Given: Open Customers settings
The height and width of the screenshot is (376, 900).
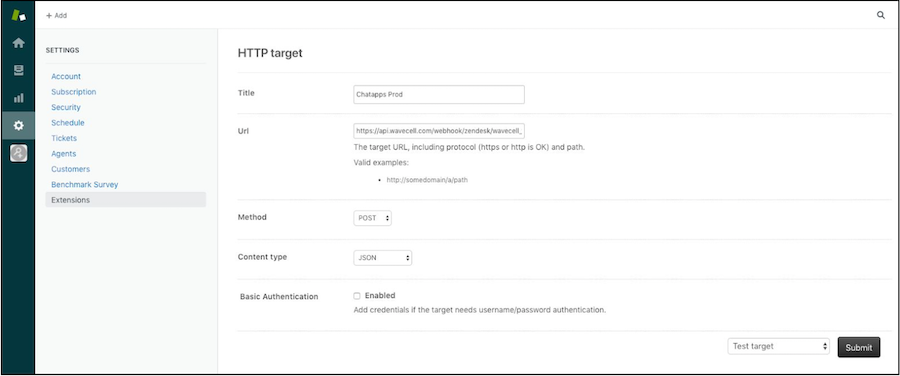Looking at the screenshot, I should point(70,169).
